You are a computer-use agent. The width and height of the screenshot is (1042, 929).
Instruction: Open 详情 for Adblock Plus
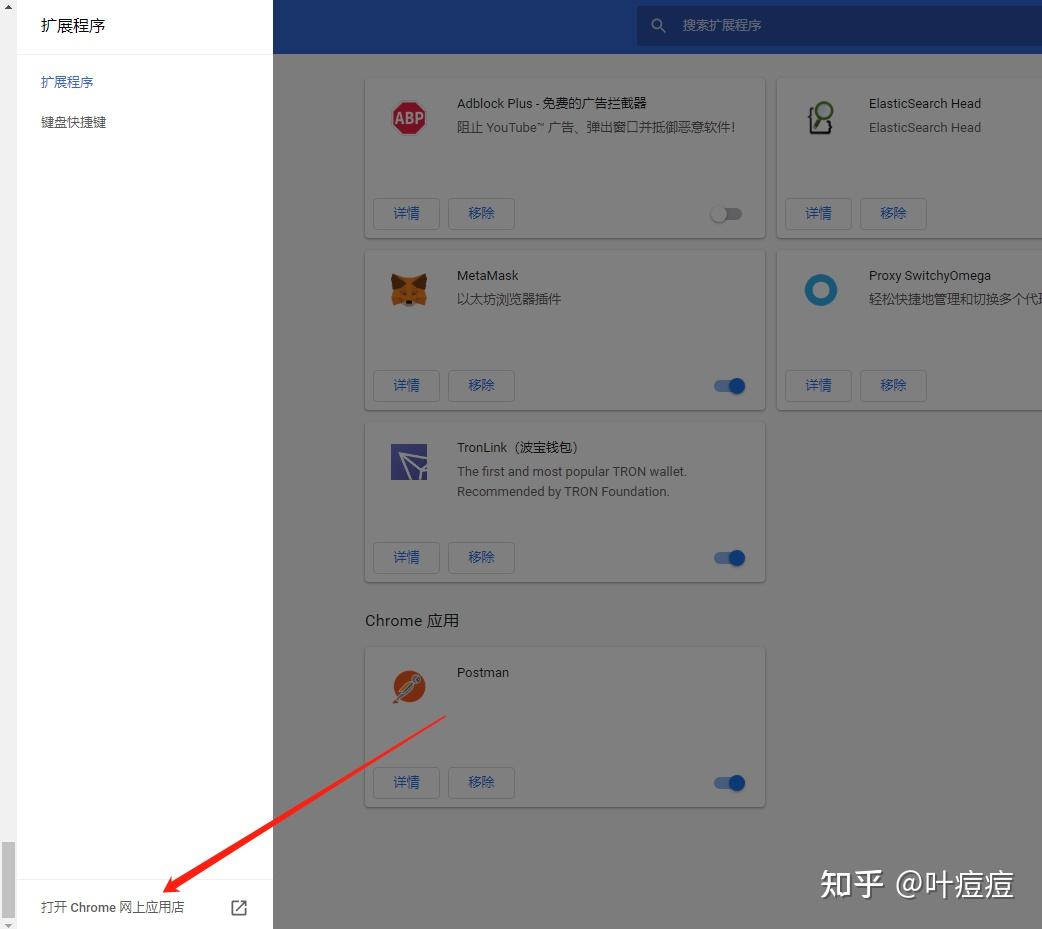(406, 213)
